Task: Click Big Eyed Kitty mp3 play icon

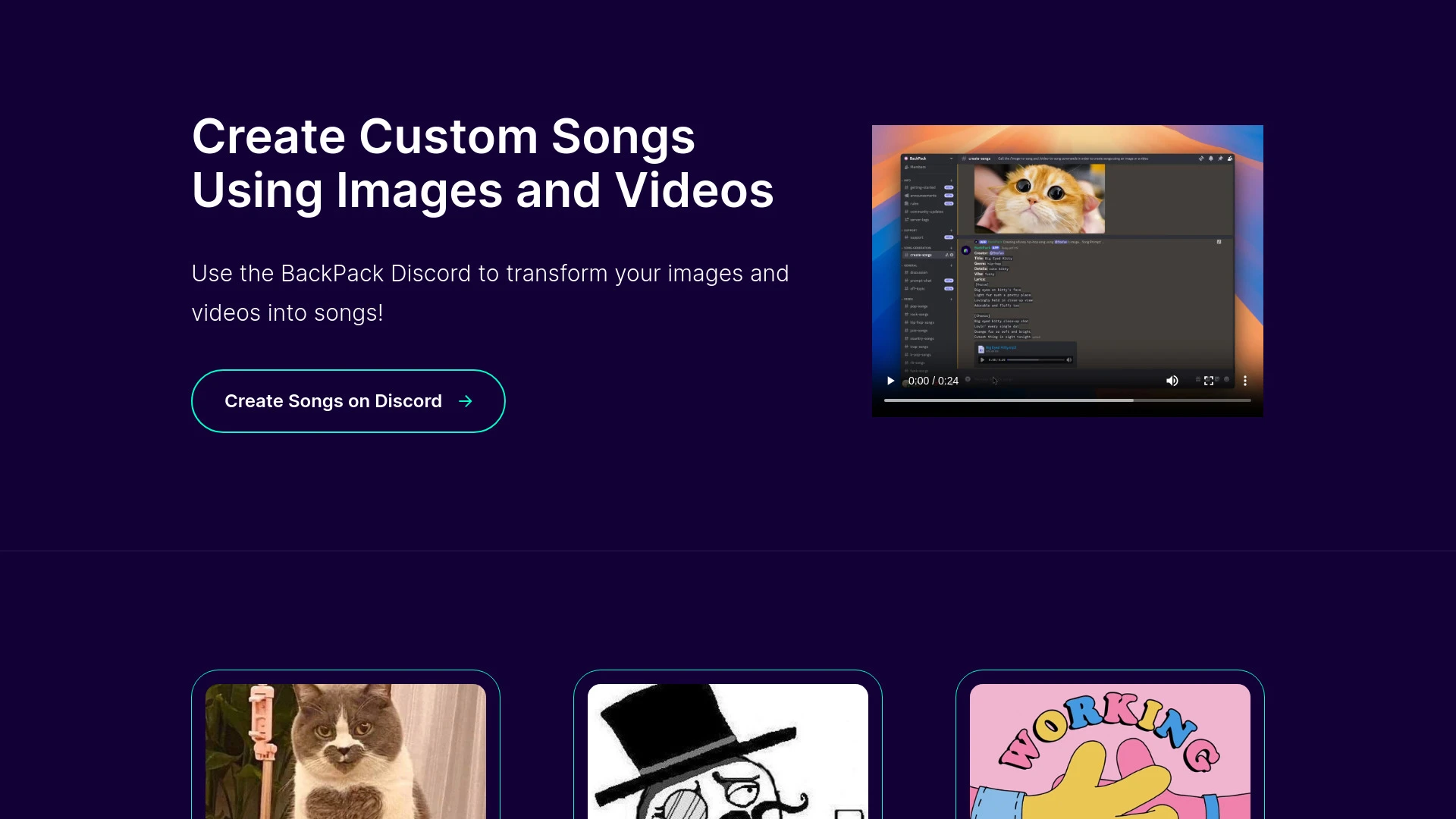Action: point(983,359)
